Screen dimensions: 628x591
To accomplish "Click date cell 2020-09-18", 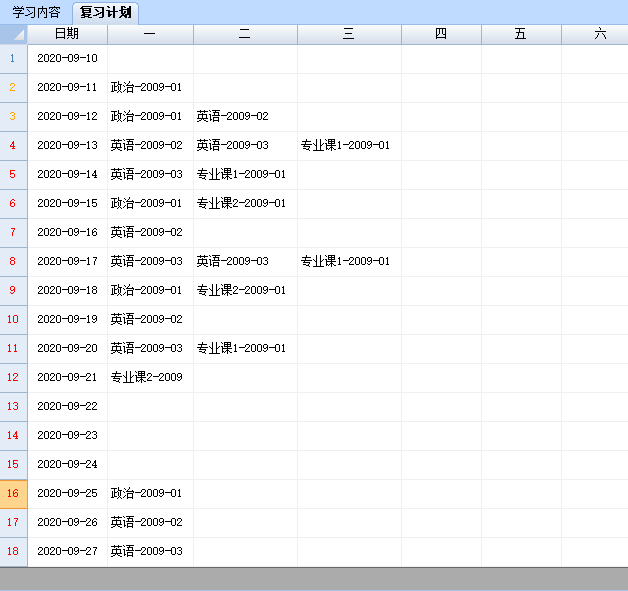I will click(x=67, y=291).
